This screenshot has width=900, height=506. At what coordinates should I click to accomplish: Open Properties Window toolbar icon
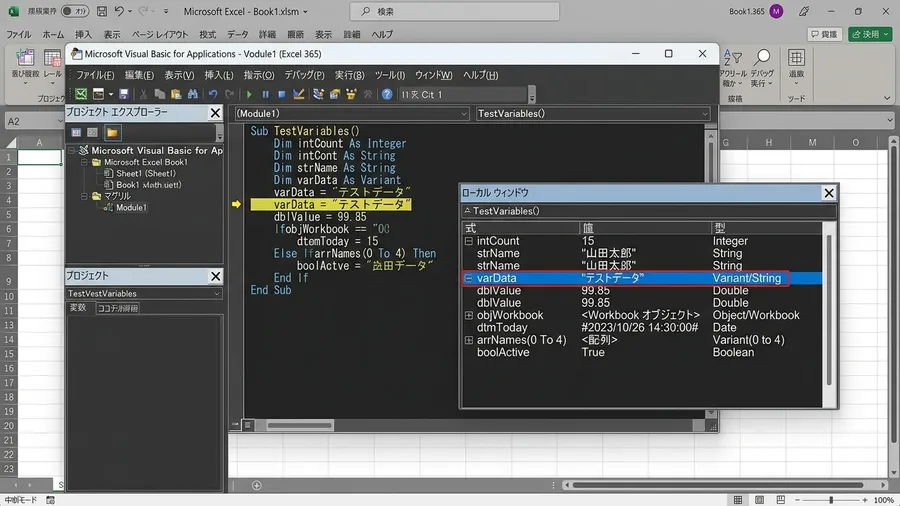click(335, 94)
